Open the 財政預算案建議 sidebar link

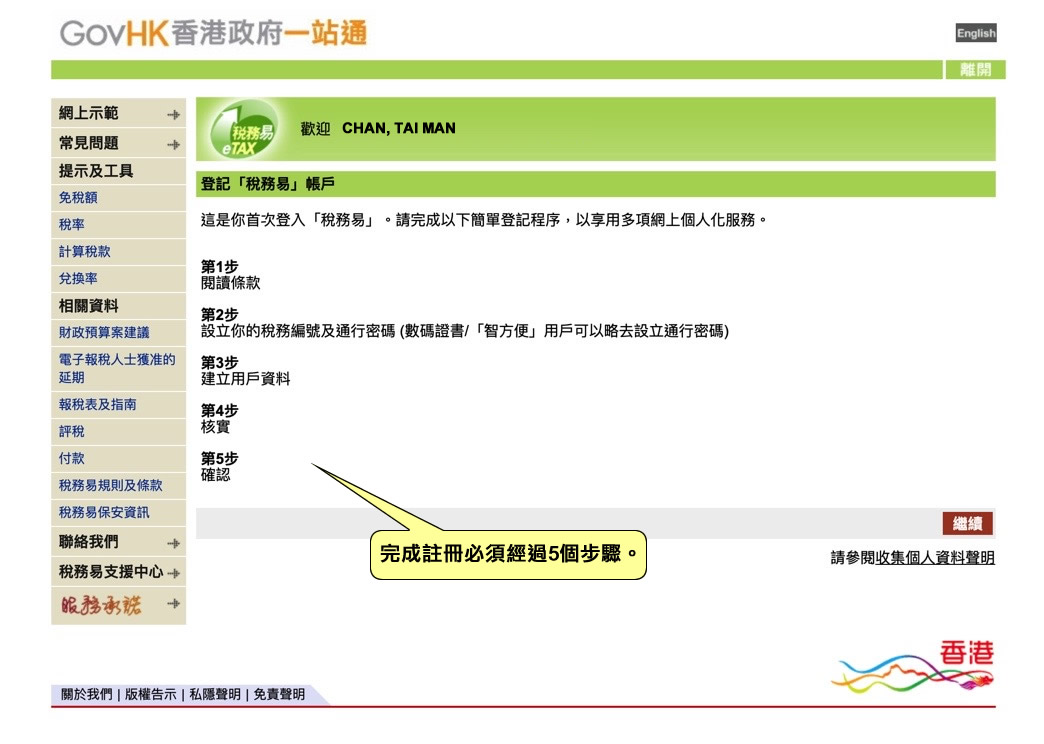point(104,332)
